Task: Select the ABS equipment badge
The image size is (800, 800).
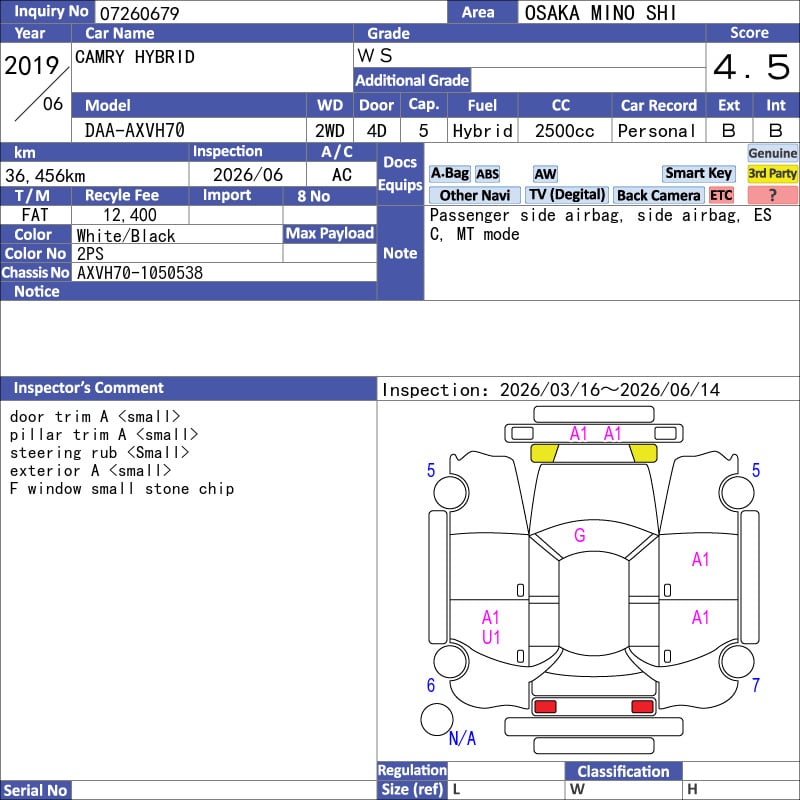Action: click(487, 174)
